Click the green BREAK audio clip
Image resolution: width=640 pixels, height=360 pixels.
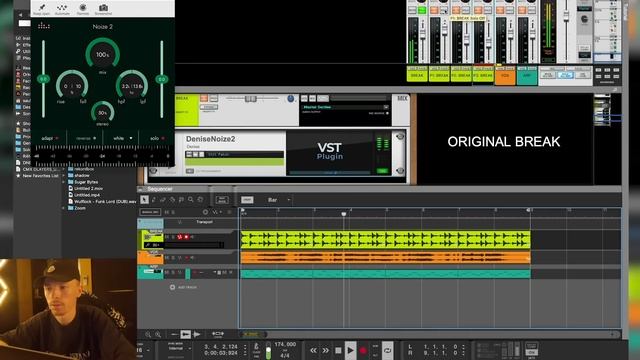385,240
